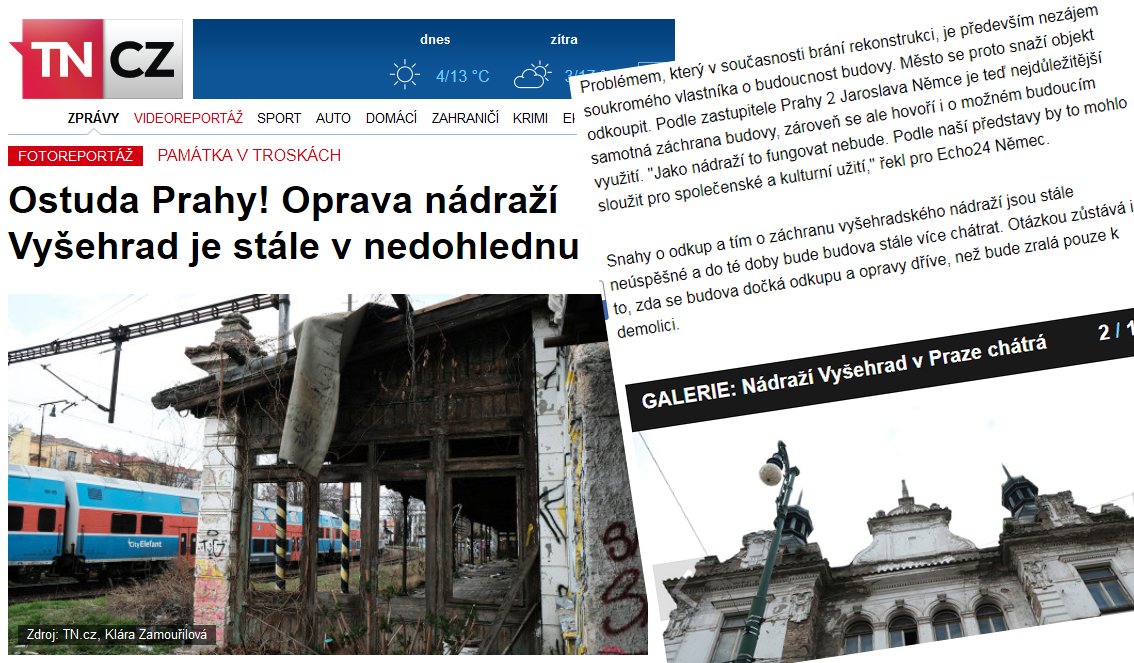This screenshot has height=663, width=1134.
Task: Open the ZAHRANIČÍ news section
Action: [465, 118]
